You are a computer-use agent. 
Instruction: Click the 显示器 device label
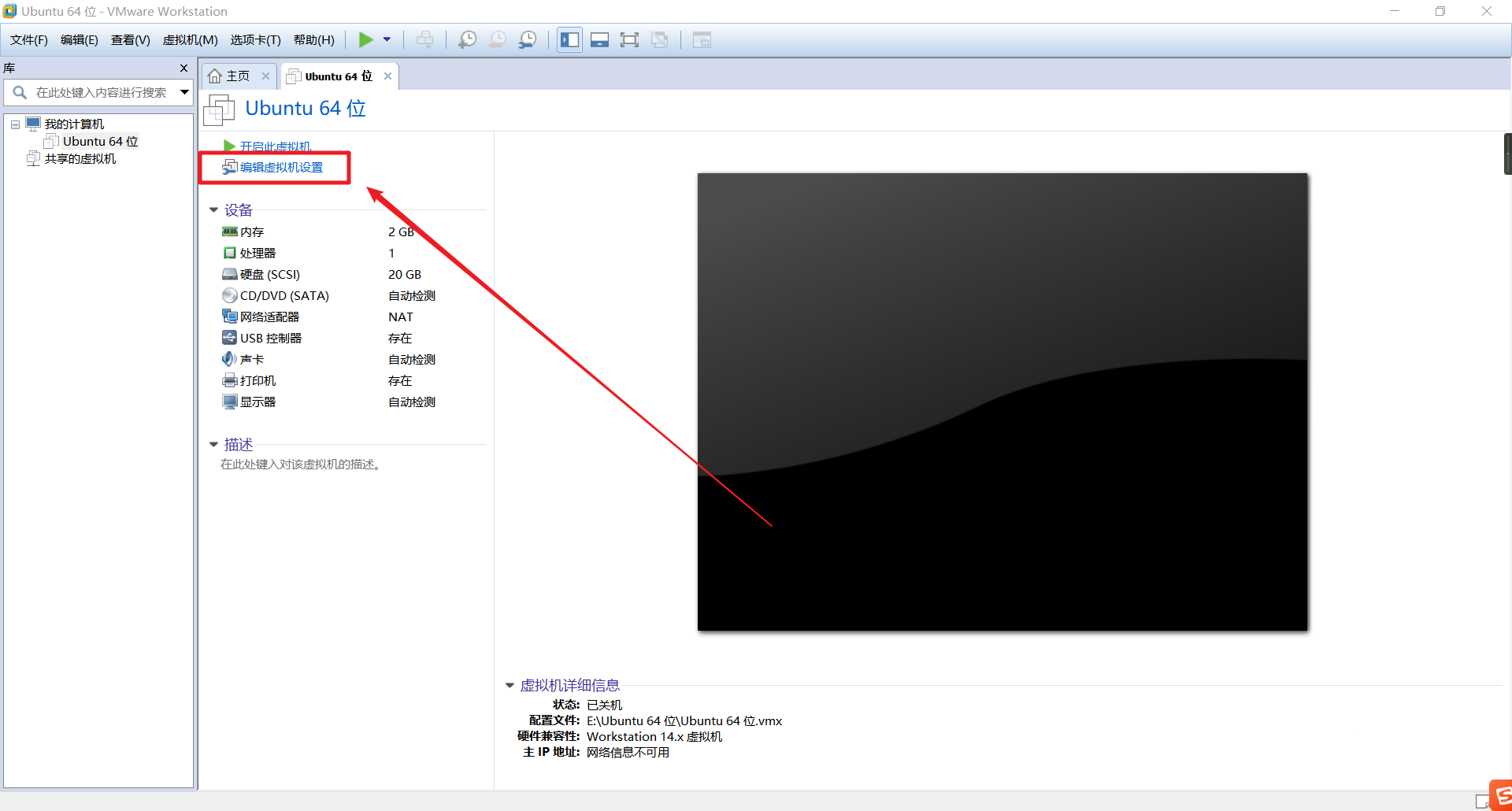point(258,402)
